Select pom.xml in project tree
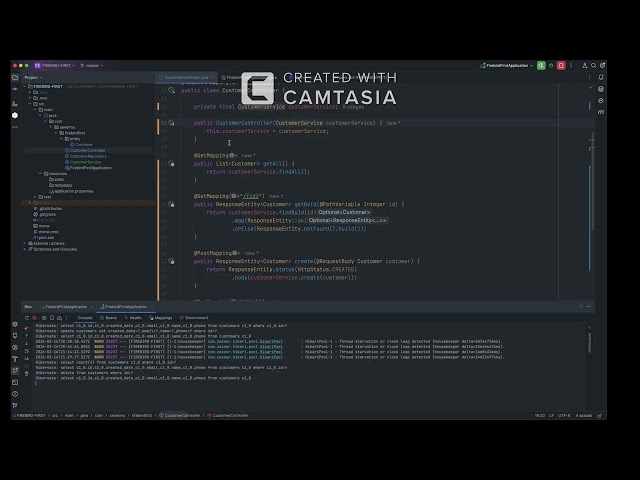Screen dimensions: 640x480 click(46, 238)
